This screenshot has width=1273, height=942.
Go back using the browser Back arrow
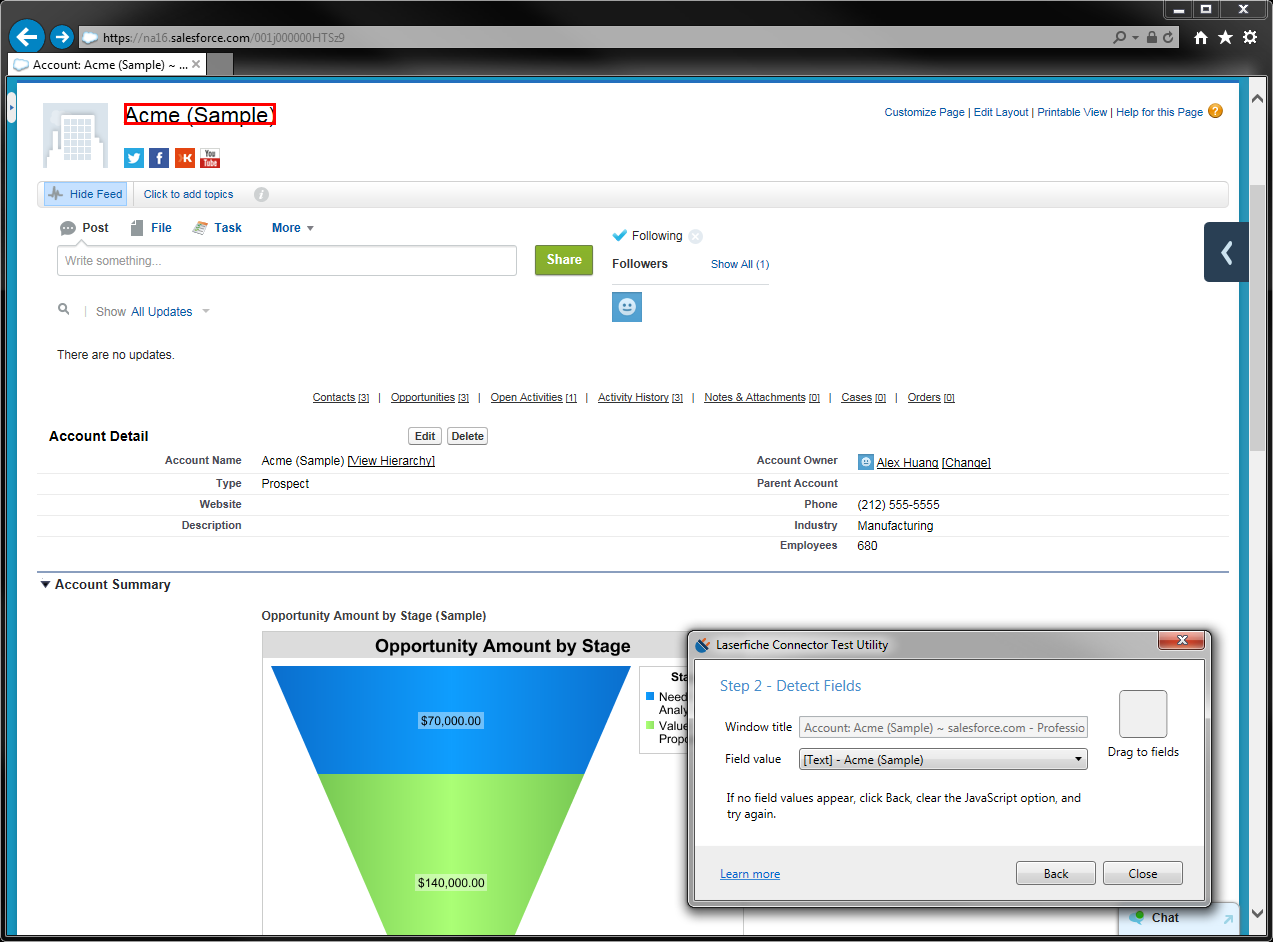click(26, 37)
